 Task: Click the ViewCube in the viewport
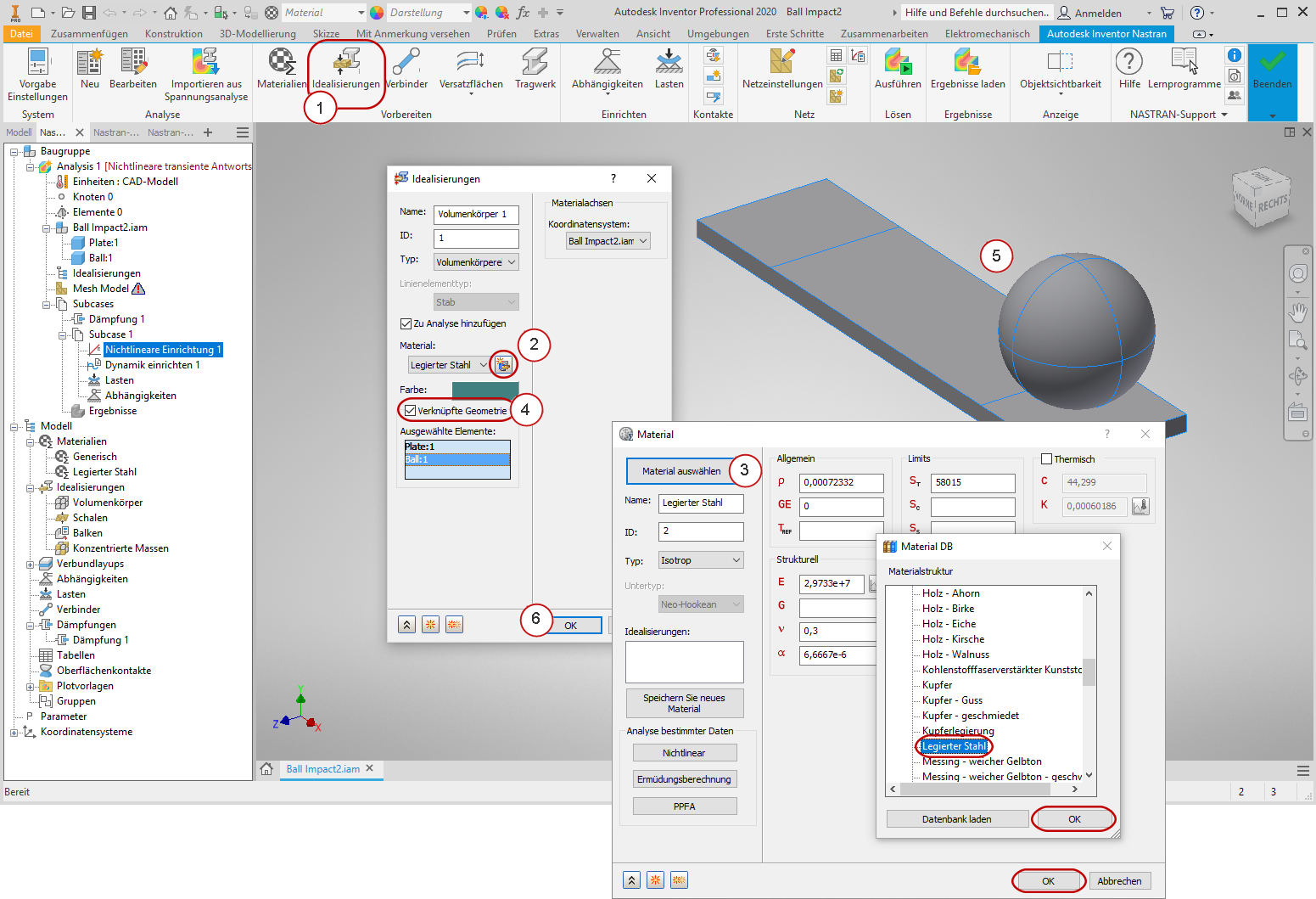[x=1262, y=198]
